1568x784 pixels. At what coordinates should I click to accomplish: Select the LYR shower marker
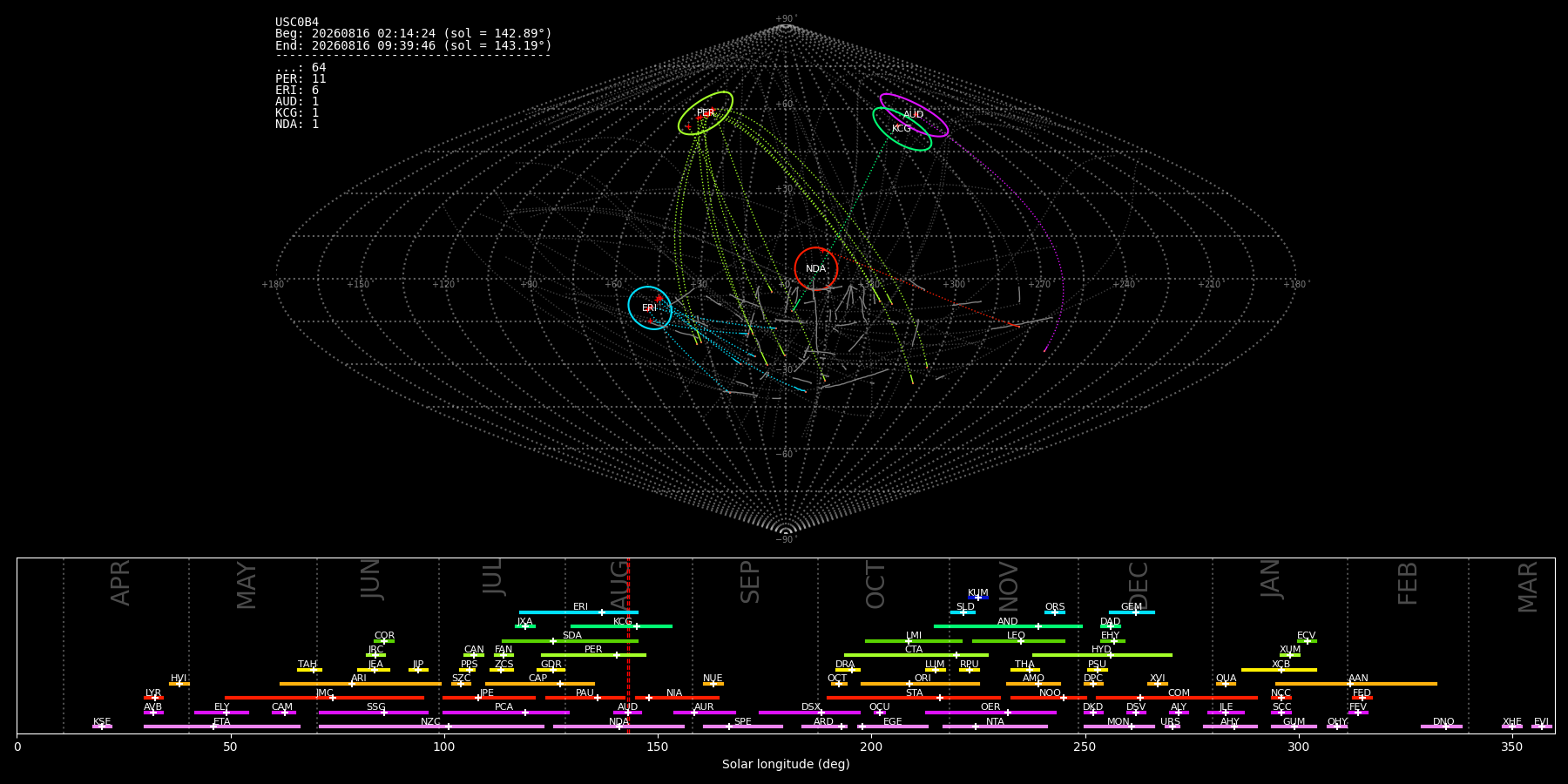pos(153,698)
